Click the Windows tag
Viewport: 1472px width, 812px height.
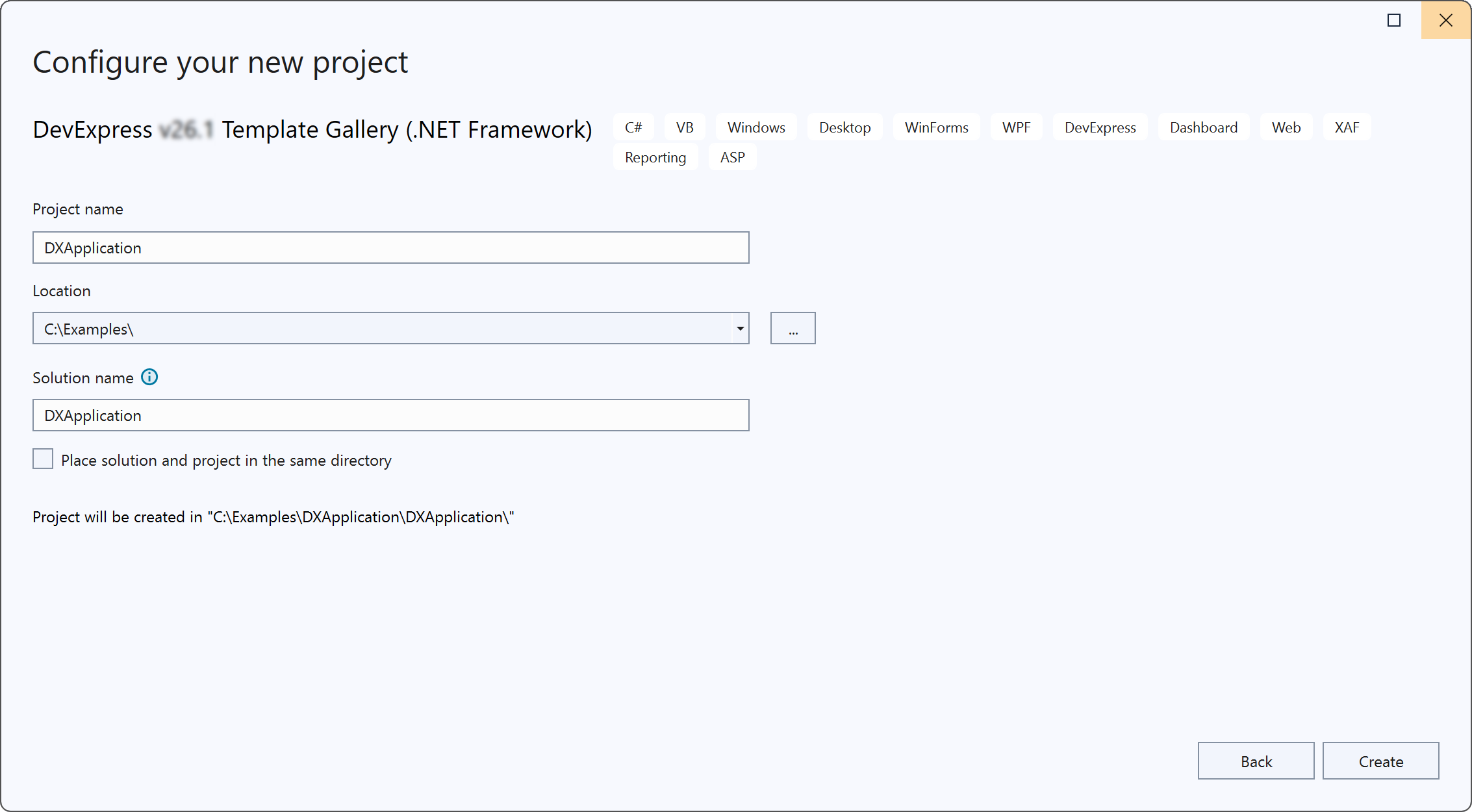point(756,127)
